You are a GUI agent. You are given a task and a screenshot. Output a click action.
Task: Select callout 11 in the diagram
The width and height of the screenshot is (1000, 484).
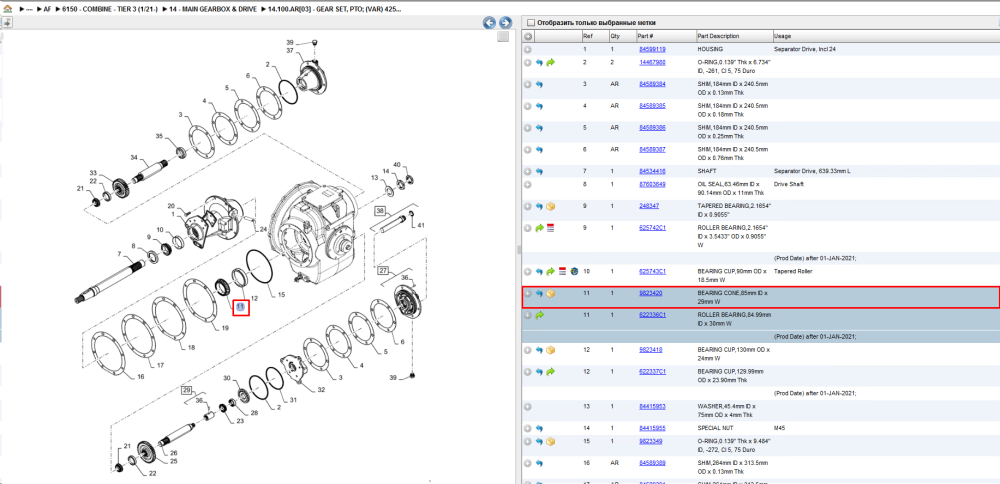[x=240, y=307]
